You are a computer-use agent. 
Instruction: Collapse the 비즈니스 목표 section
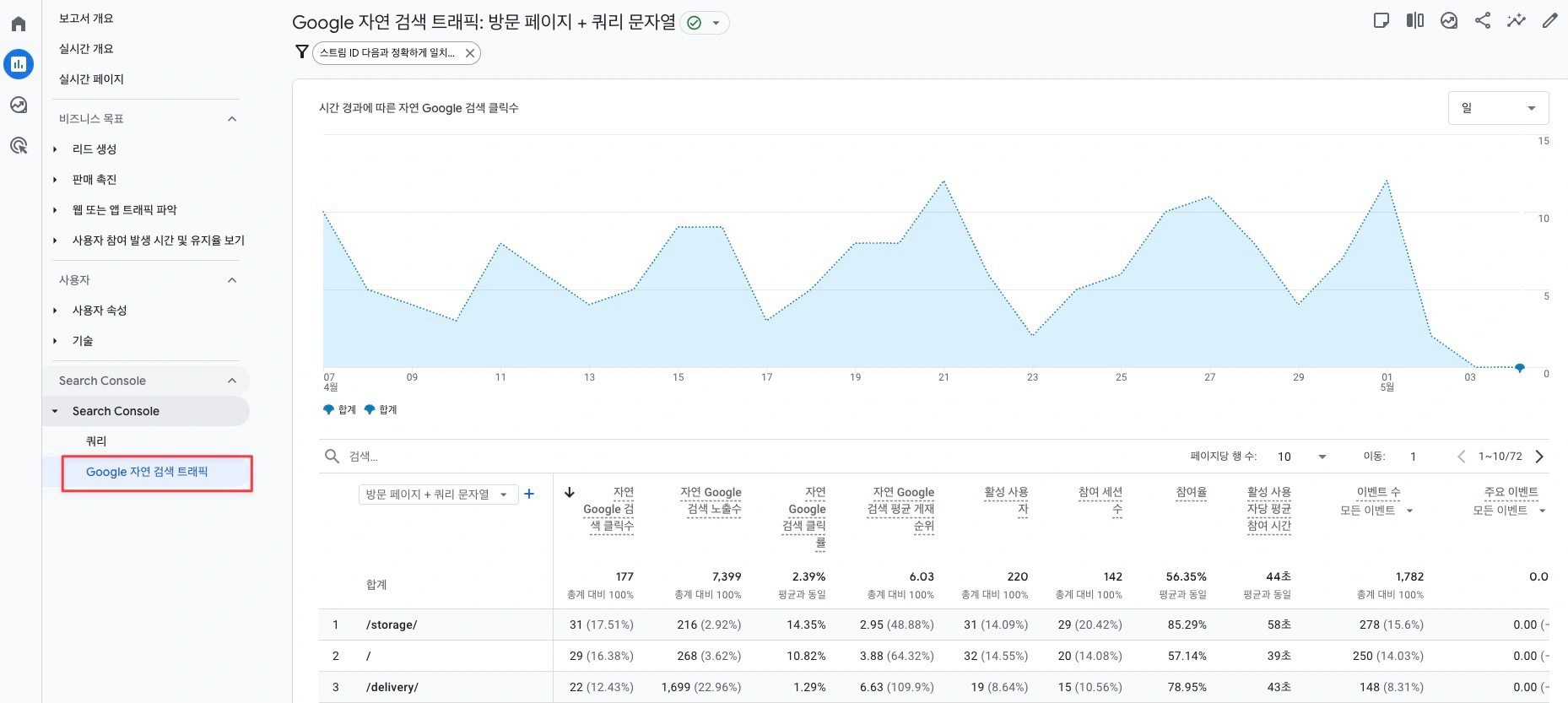click(x=232, y=119)
